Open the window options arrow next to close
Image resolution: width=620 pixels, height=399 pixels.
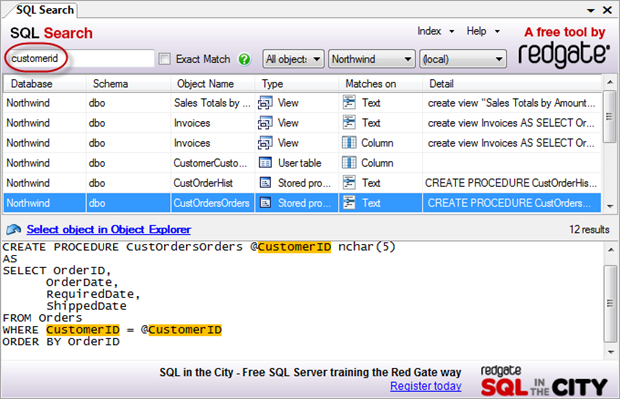point(590,11)
